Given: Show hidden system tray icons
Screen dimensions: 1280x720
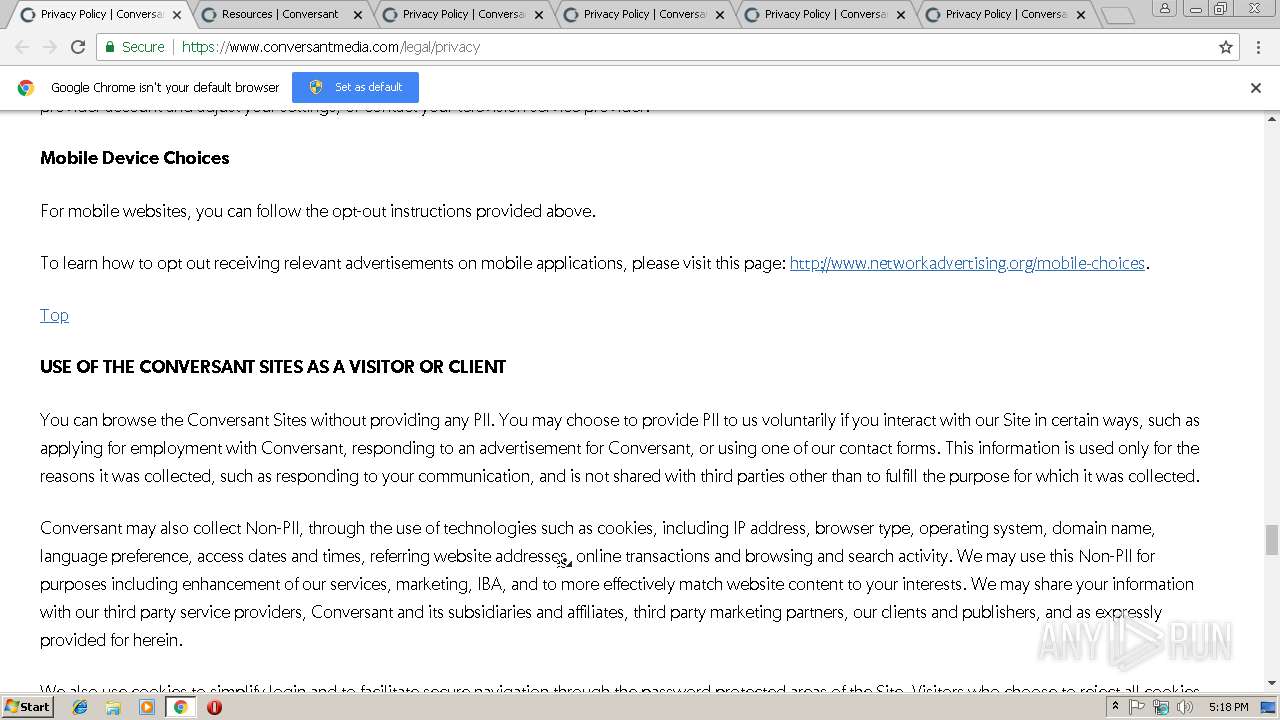Looking at the screenshot, I should (x=1115, y=707).
